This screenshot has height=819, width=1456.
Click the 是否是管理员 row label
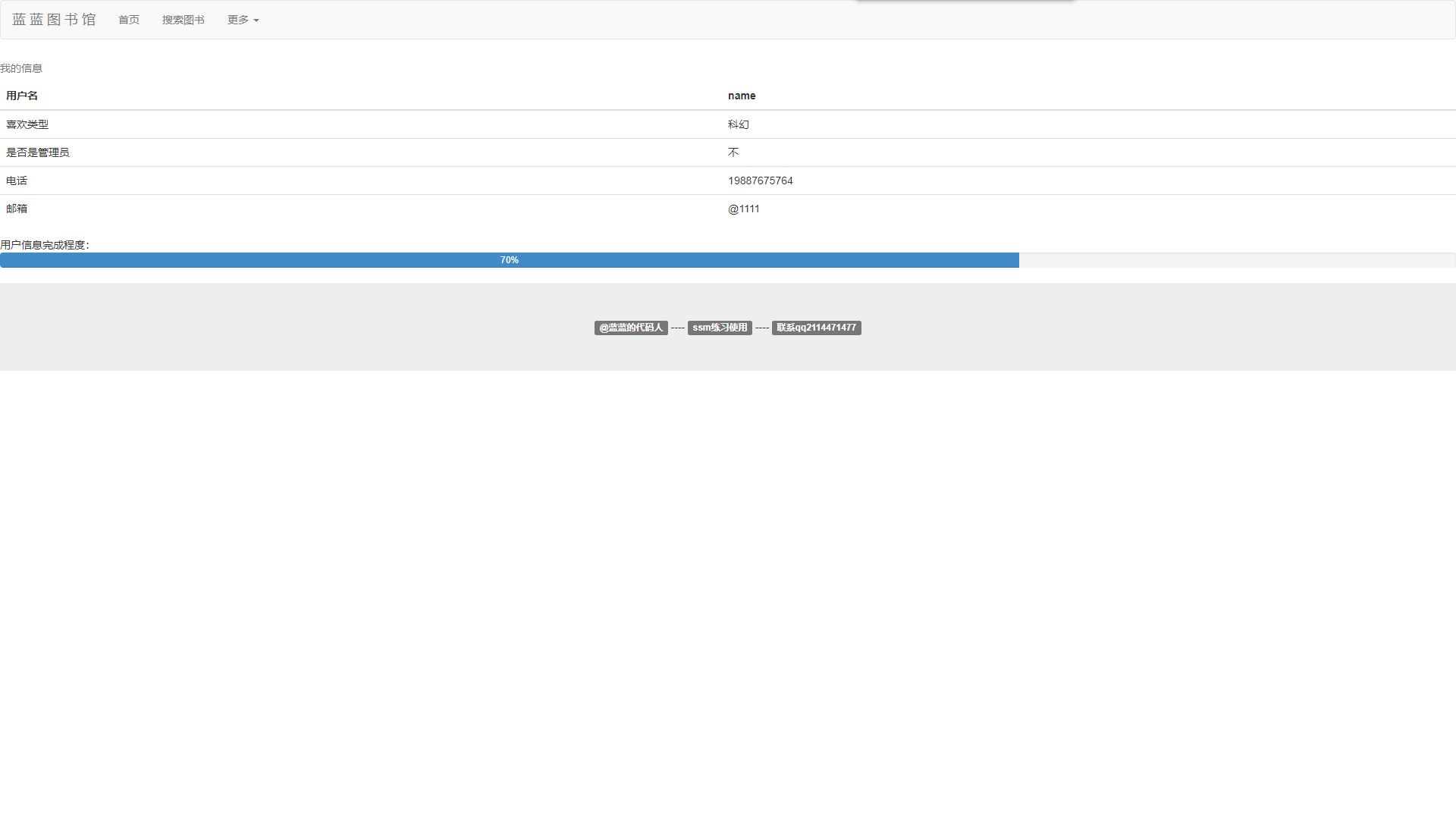click(37, 152)
